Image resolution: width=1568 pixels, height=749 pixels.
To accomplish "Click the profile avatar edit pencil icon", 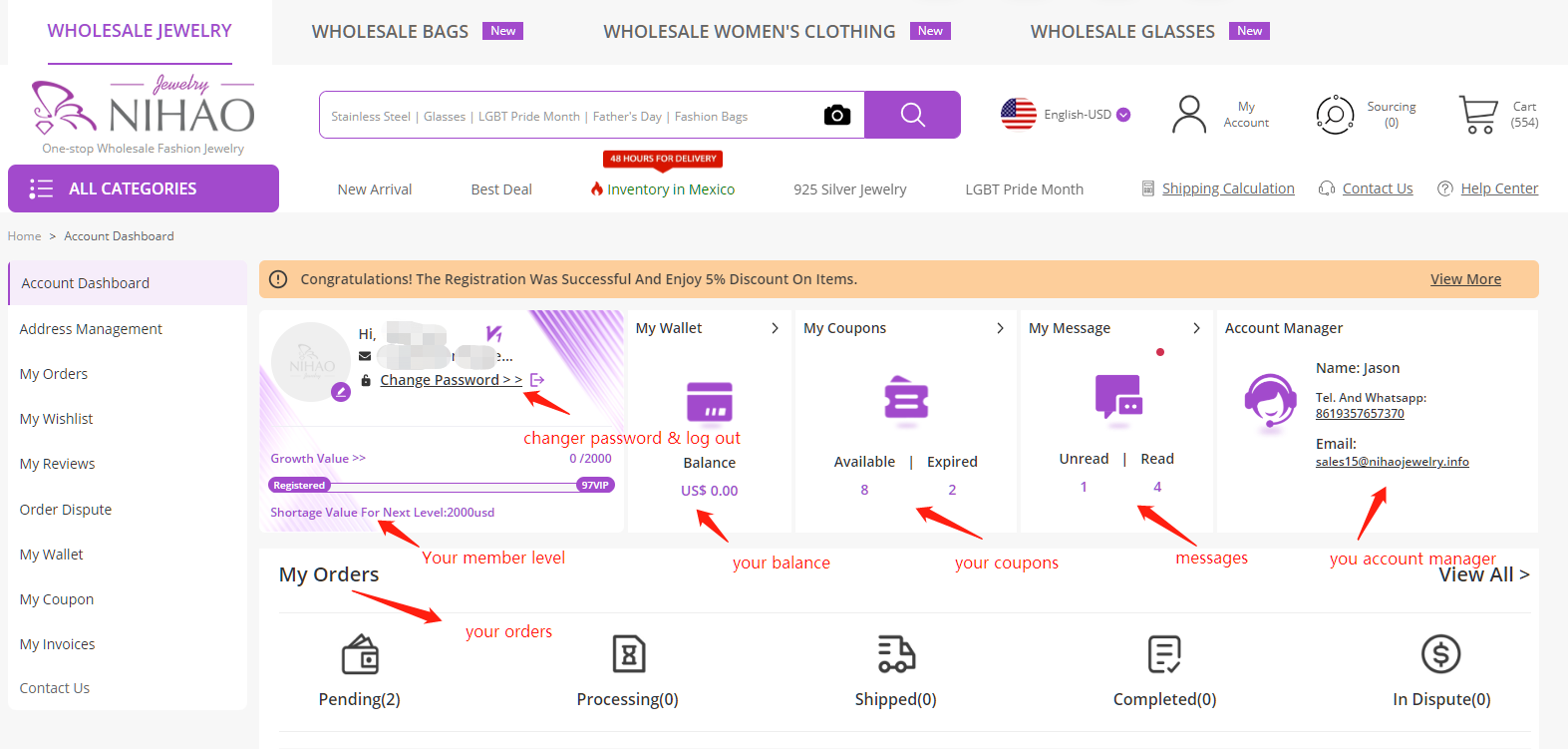I will (341, 392).
